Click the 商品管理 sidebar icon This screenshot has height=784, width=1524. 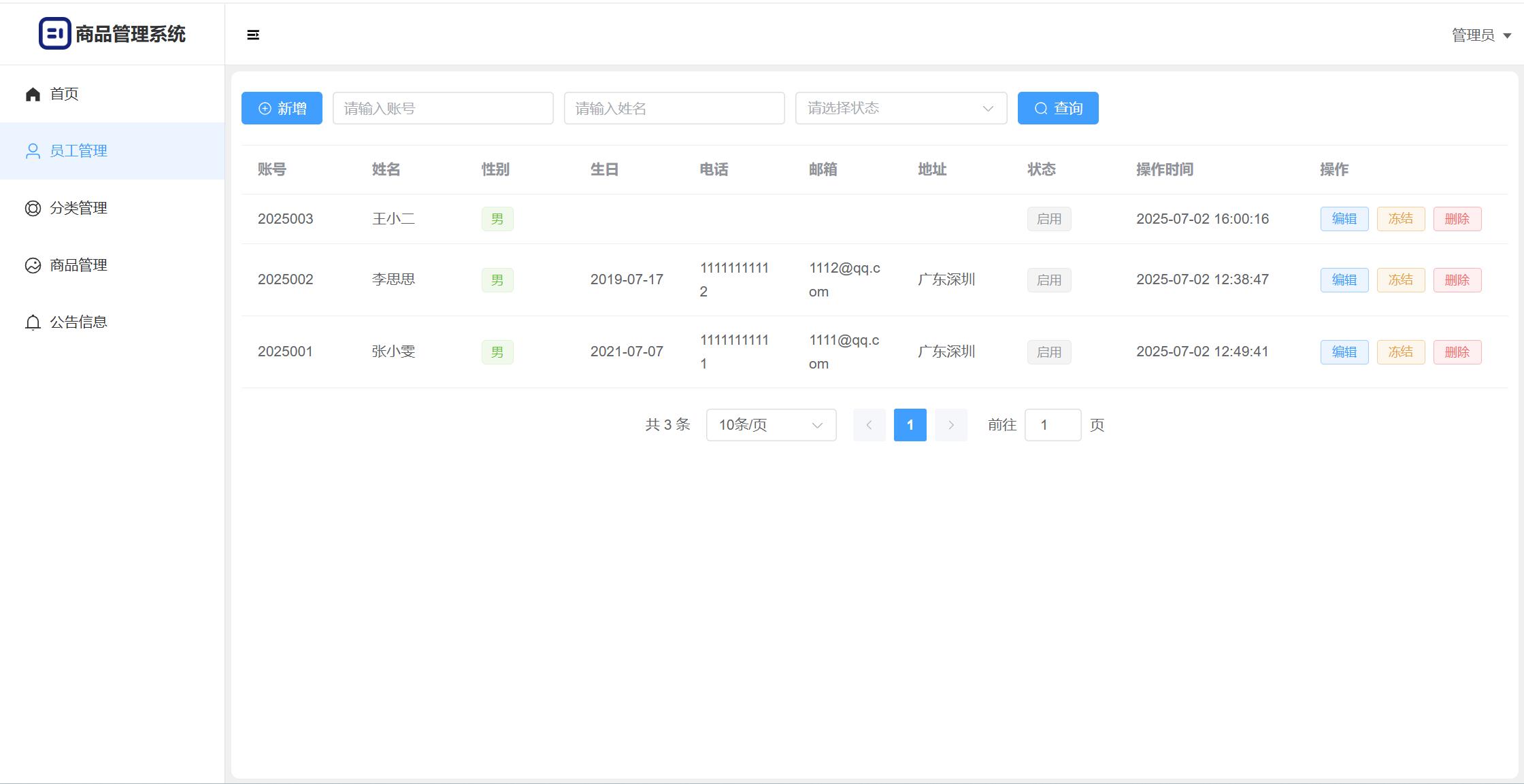tap(33, 265)
